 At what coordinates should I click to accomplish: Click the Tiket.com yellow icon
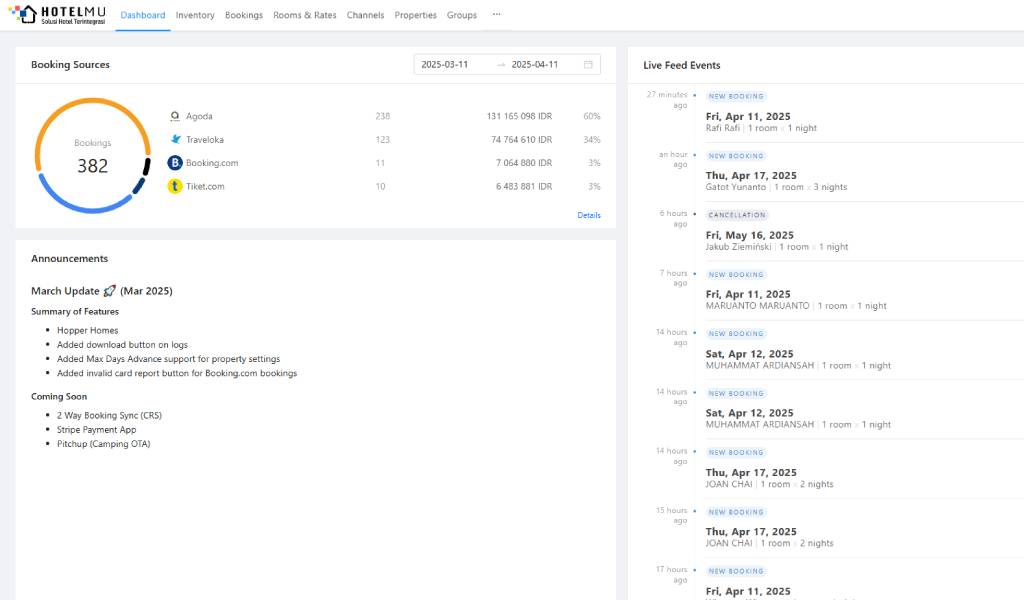click(175, 186)
